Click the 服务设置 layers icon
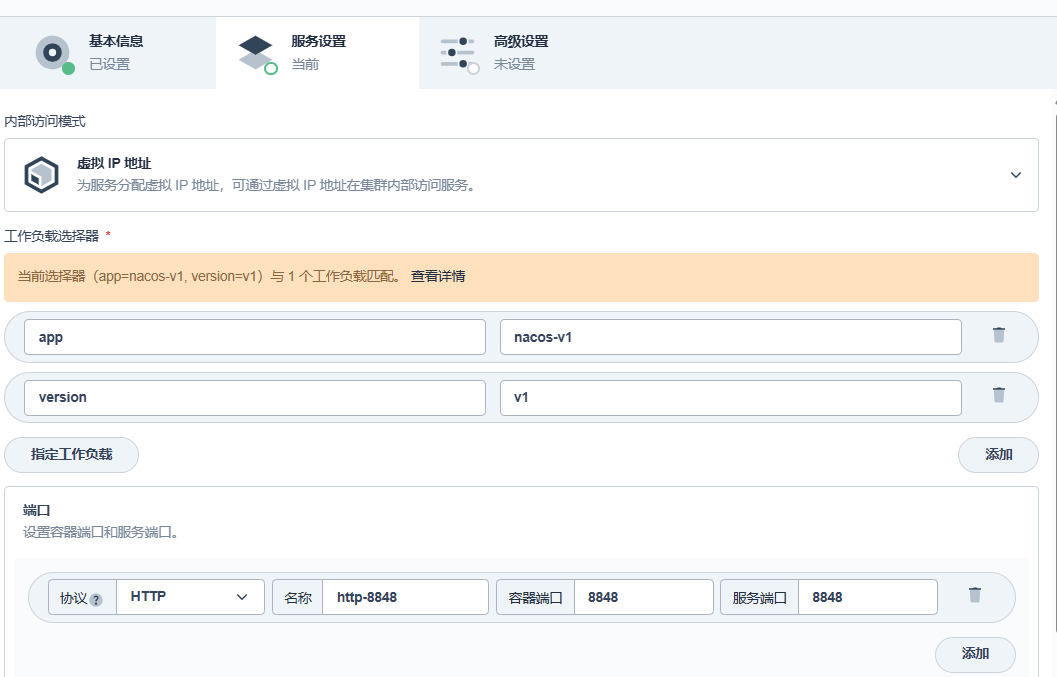This screenshot has width=1057, height=677. (256, 52)
